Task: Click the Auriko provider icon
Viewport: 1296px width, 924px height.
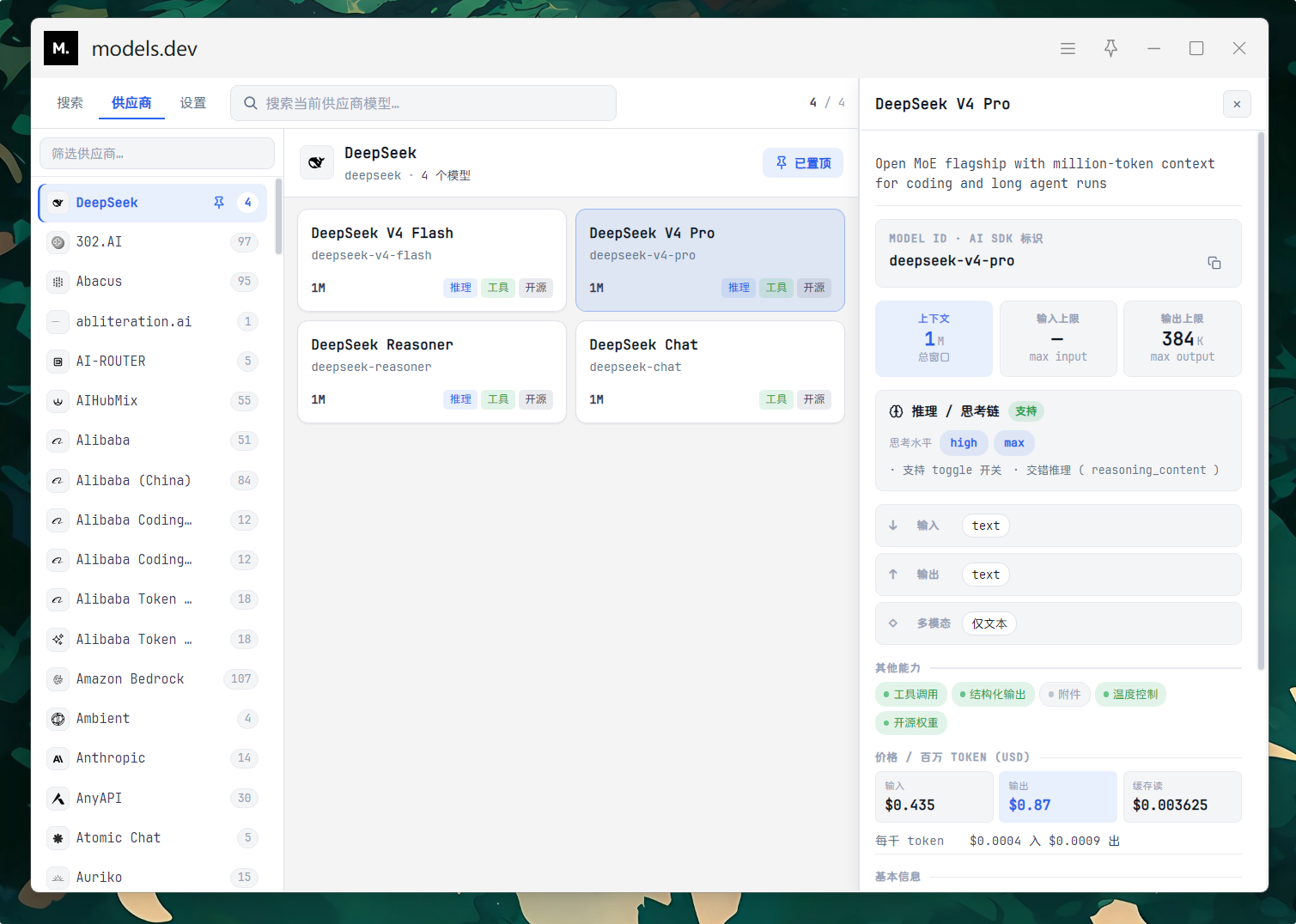Action: [58, 878]
